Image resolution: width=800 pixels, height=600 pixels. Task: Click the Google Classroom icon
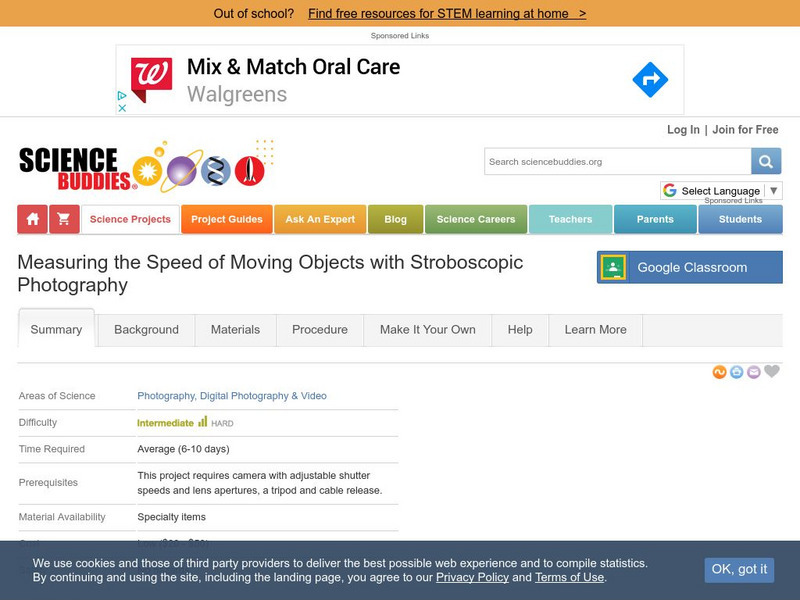click(613, 267)
